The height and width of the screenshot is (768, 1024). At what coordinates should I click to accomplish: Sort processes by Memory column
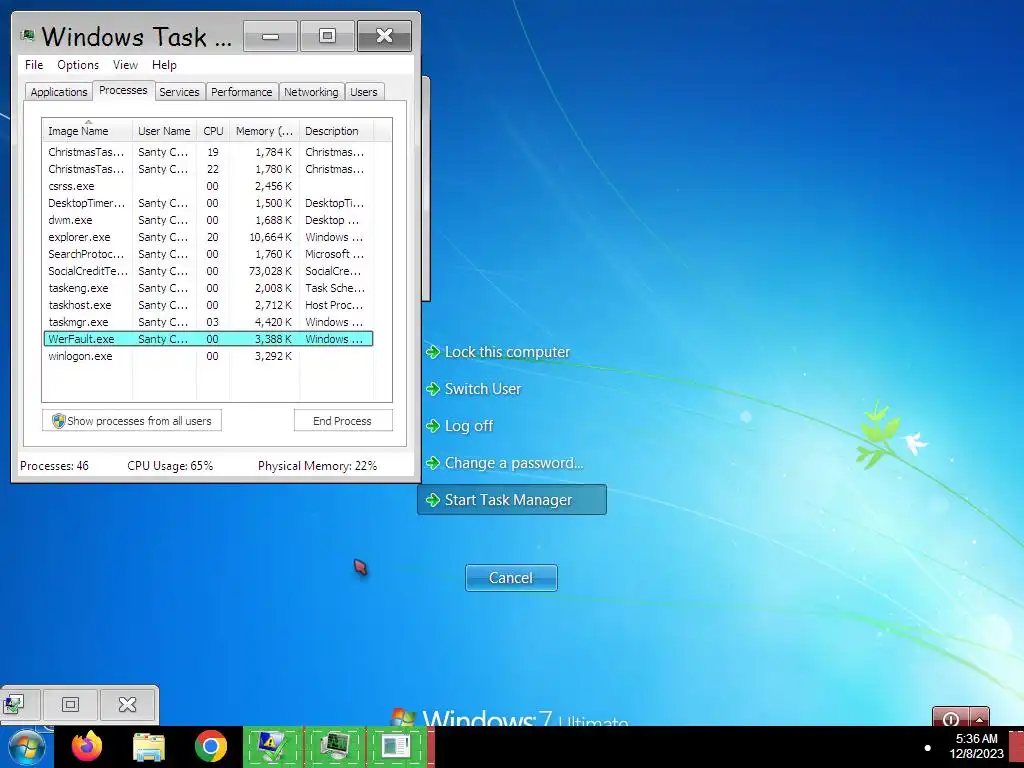click(x=264, y=131)
